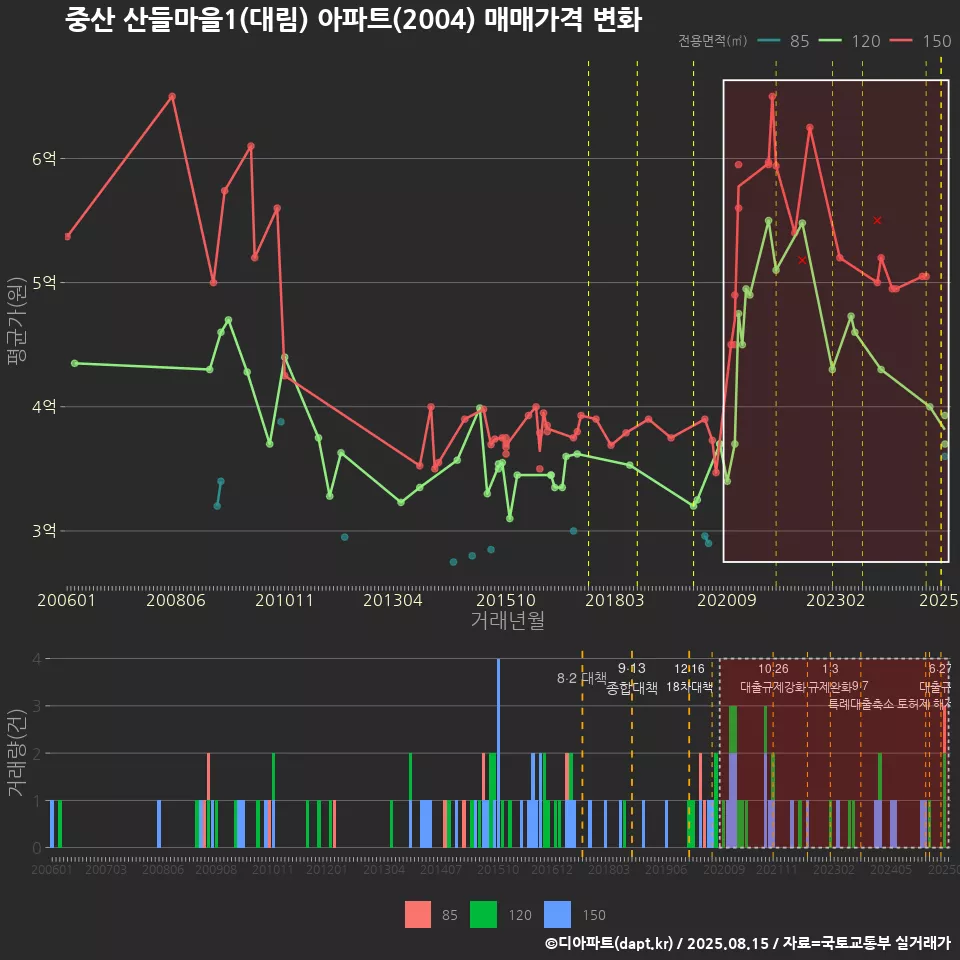Viewport: 960px width, 960px height.
Task: Click the 120 green line legend entry at top
Action: (x=849, y=41)
